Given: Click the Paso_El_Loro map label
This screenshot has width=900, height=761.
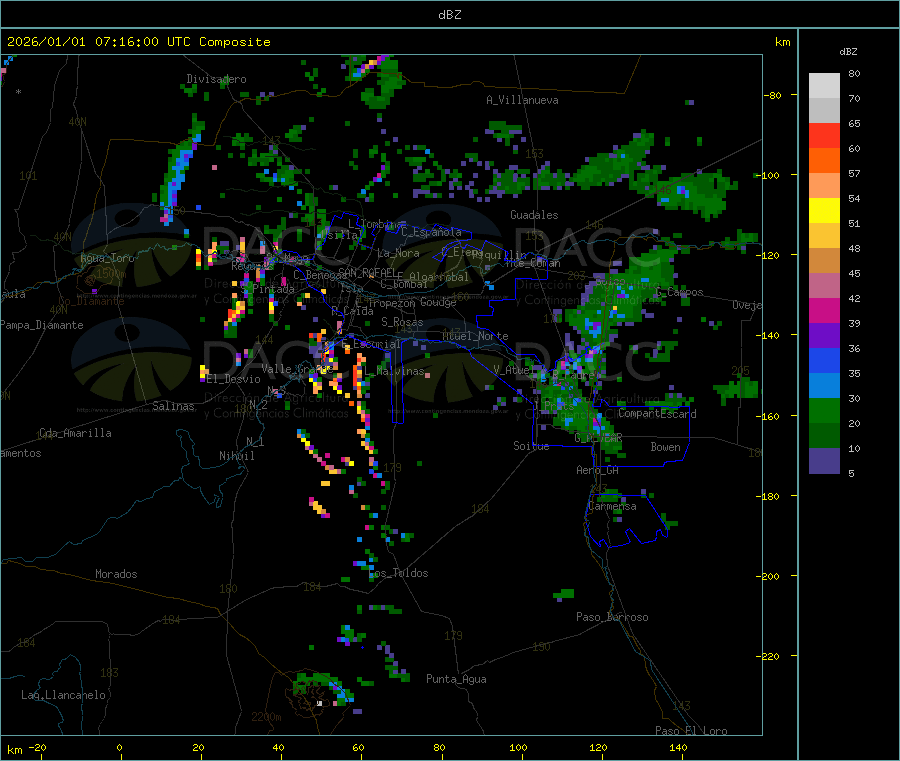Looking at the screenshot, I should [x=691, y=731].
